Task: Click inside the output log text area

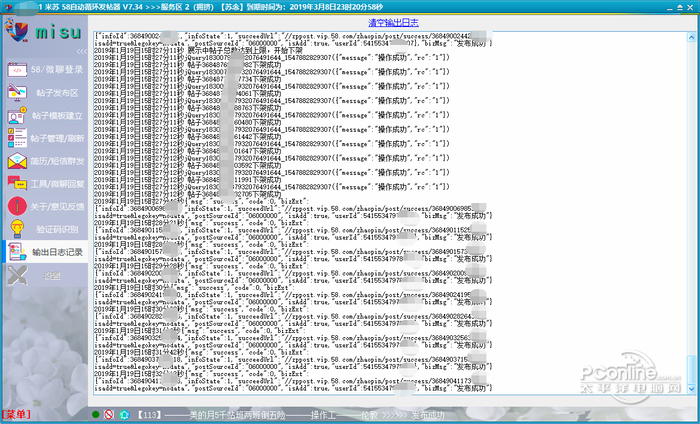Action: 390,213
